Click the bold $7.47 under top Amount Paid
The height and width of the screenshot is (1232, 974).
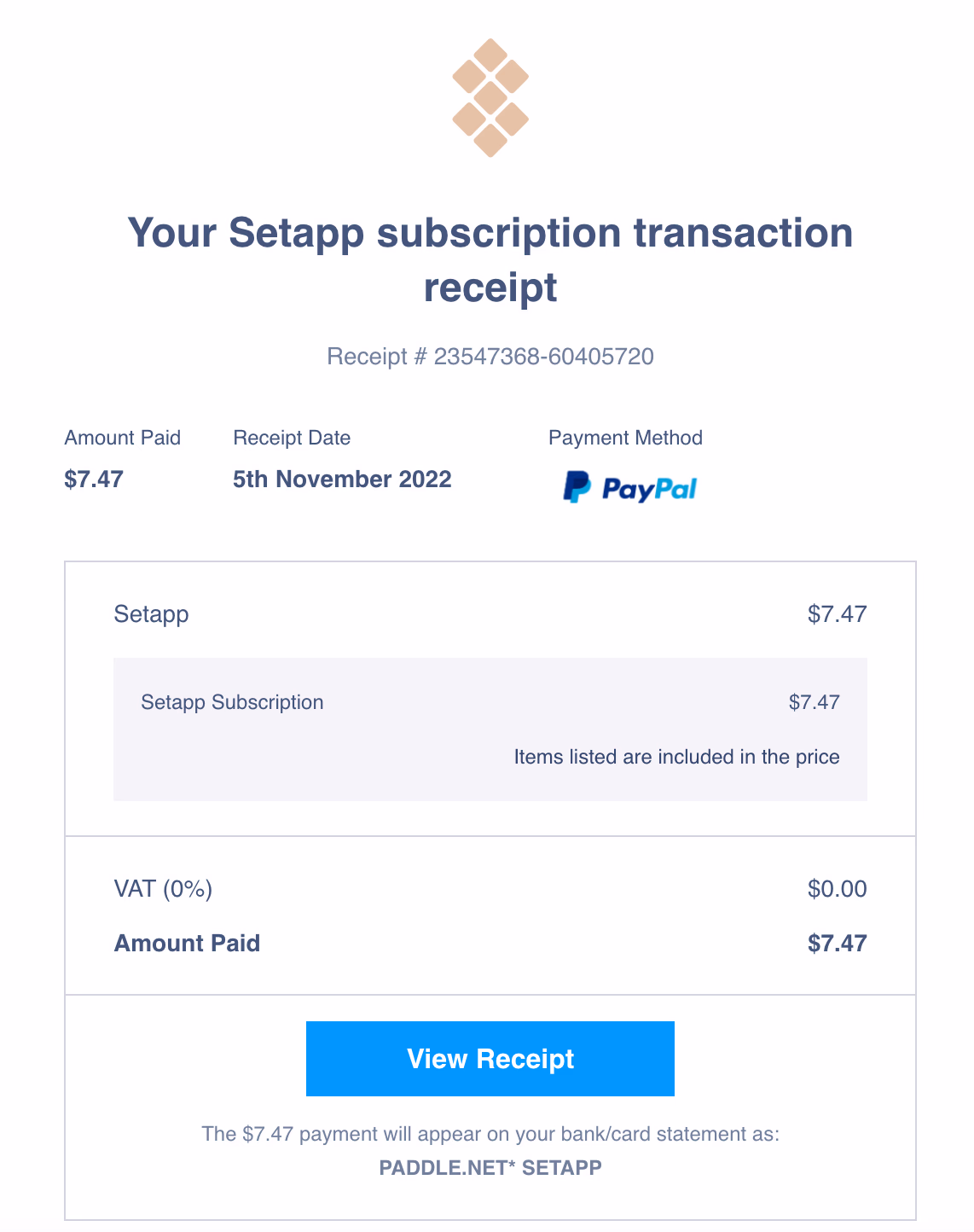(x=94, y=479)
